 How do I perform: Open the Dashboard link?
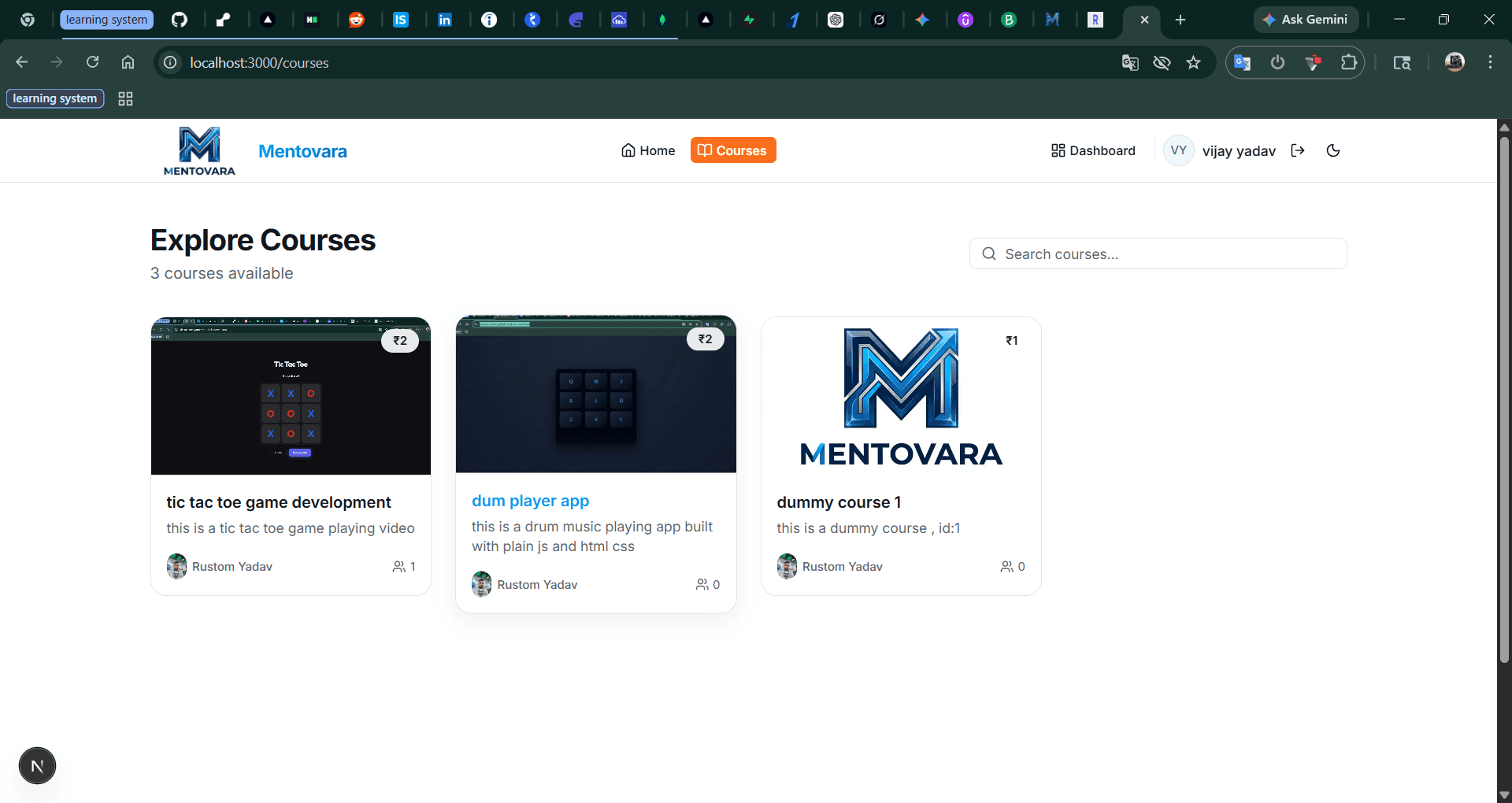coord(1093,150)
